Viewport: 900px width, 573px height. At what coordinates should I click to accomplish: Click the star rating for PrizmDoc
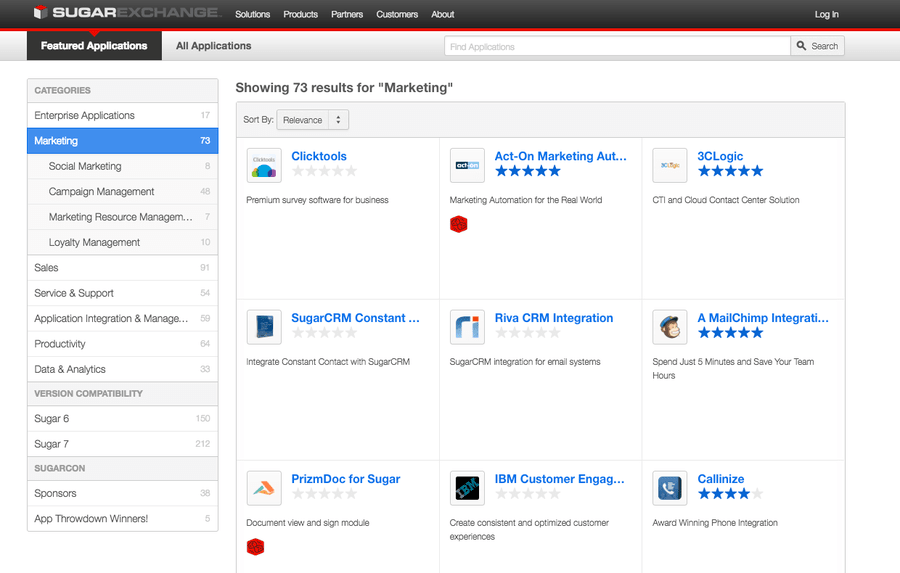tap(324, 493)
